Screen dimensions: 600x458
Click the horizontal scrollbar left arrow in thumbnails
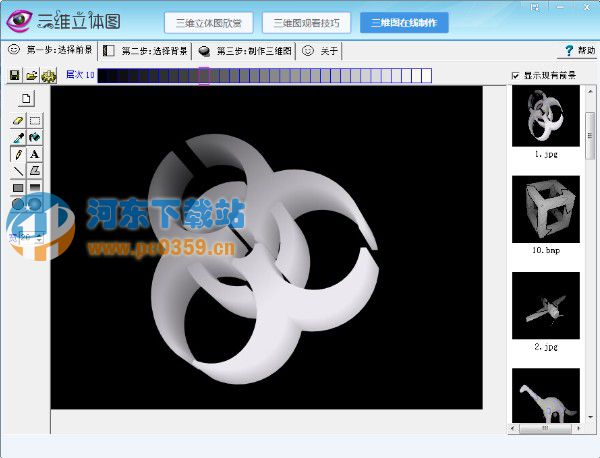[514, 429]
